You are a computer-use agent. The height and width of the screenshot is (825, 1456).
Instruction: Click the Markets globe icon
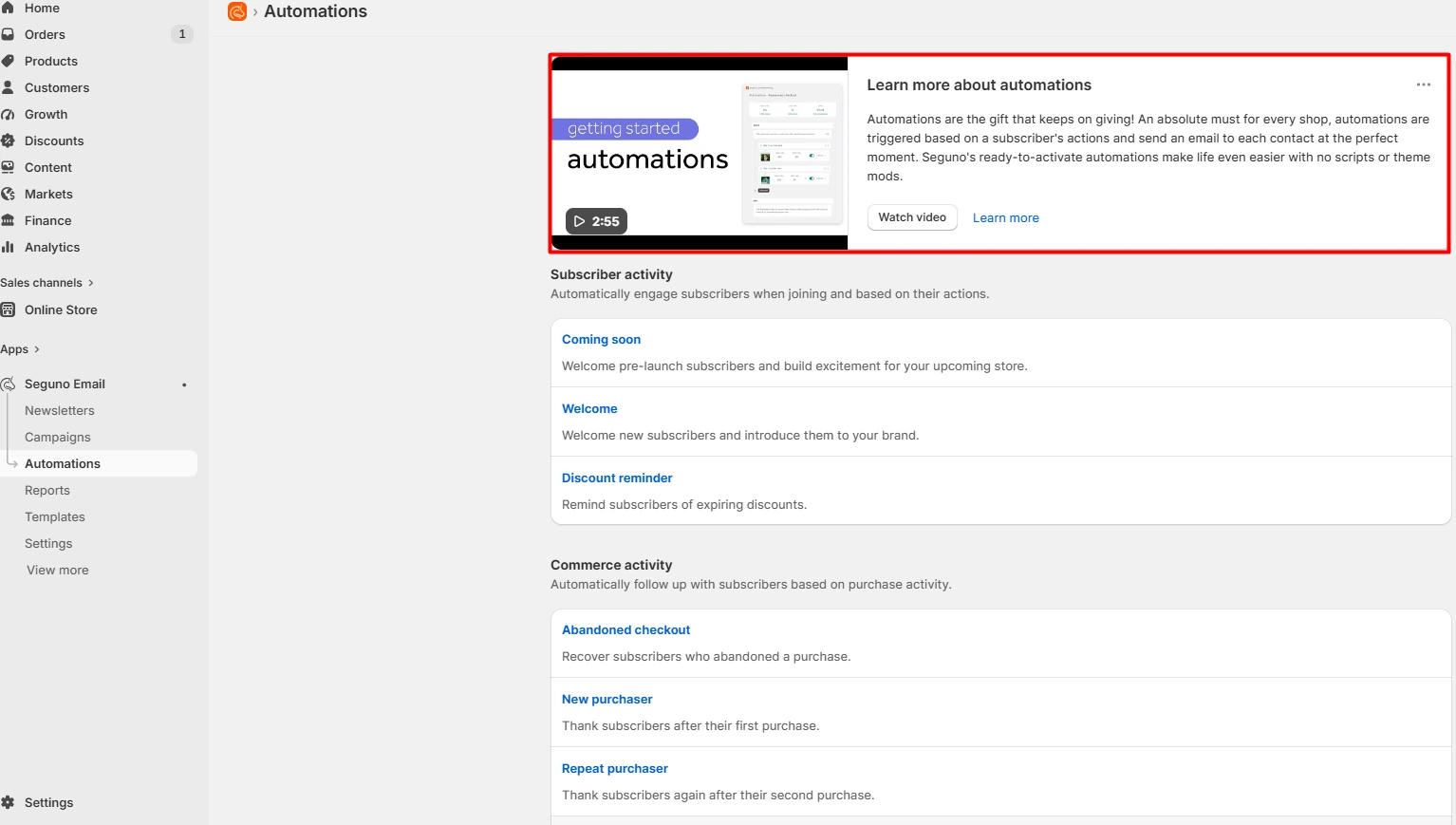(x=8, y=194)
